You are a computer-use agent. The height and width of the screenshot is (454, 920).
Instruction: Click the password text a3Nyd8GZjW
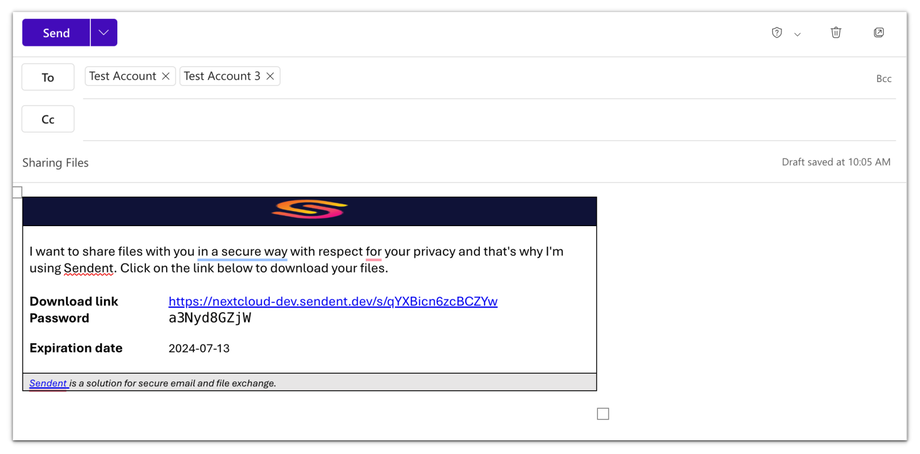(x=210, y=318)
